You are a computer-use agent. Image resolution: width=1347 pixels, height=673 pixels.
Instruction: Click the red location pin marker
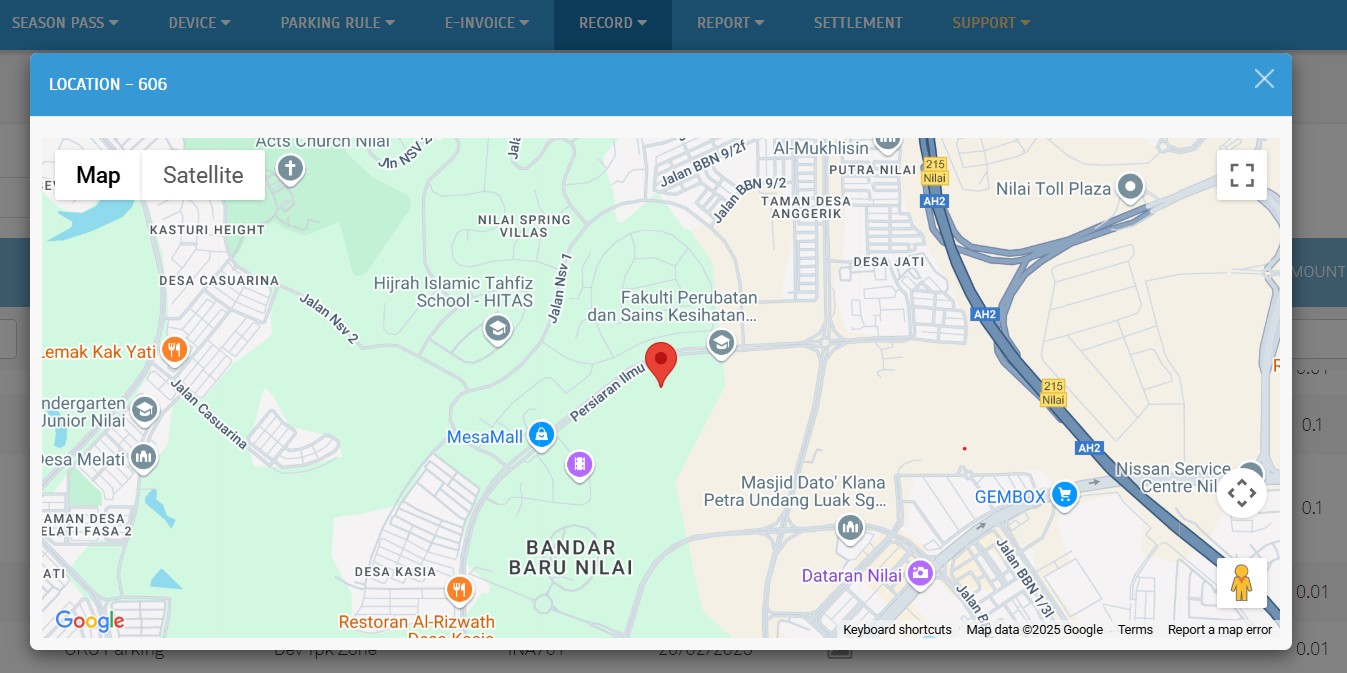[661, 362]
